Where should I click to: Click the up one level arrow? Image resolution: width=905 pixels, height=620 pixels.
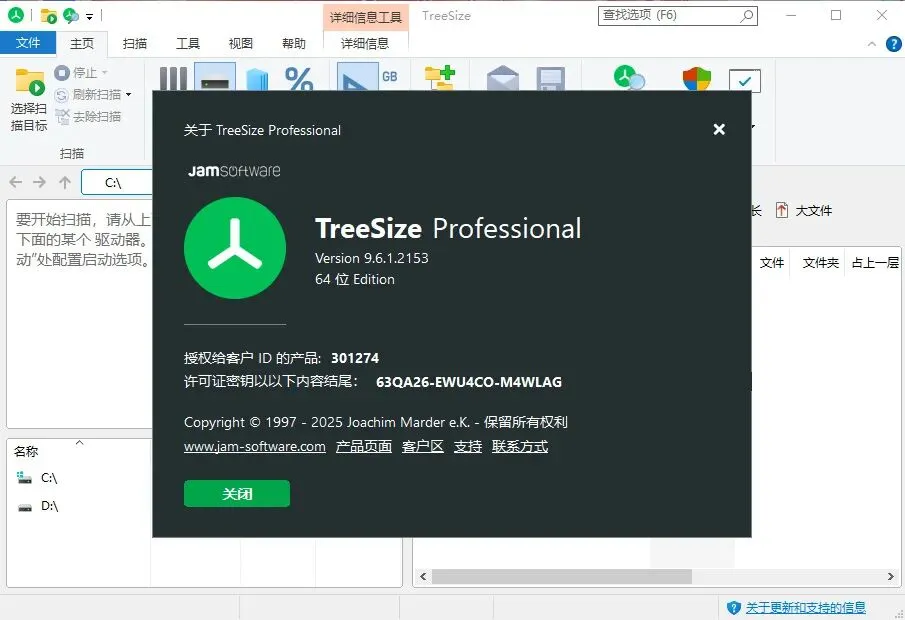(65, 182)
